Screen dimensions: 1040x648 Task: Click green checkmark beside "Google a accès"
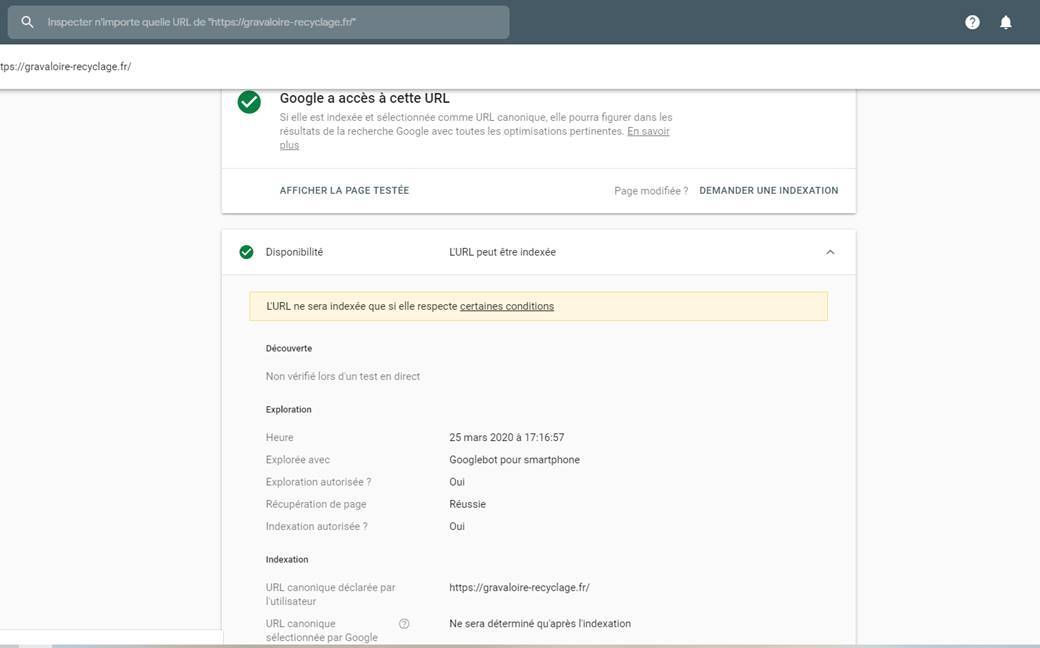coord(249,102)
